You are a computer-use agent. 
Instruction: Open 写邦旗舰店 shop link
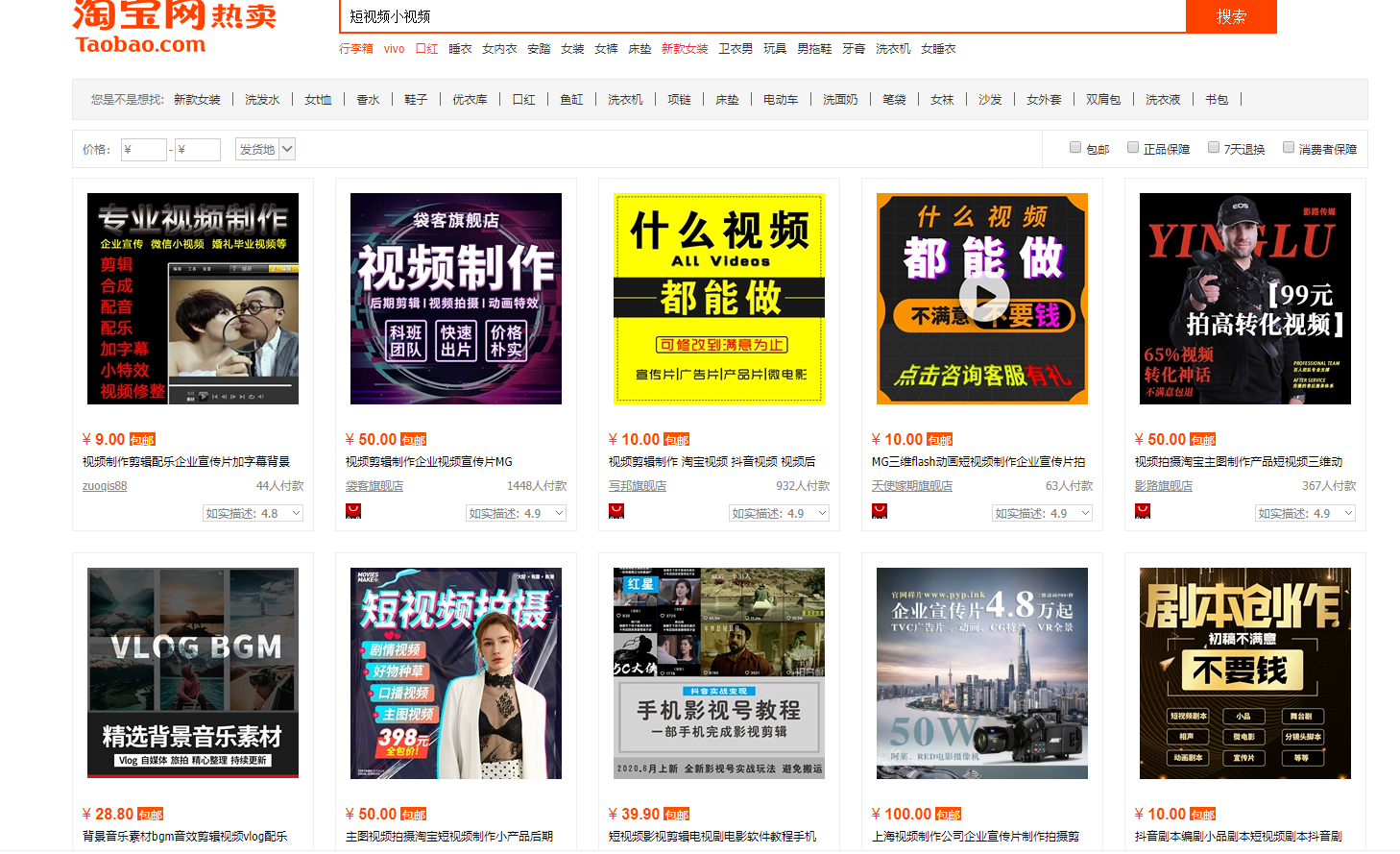click(638, 486)
